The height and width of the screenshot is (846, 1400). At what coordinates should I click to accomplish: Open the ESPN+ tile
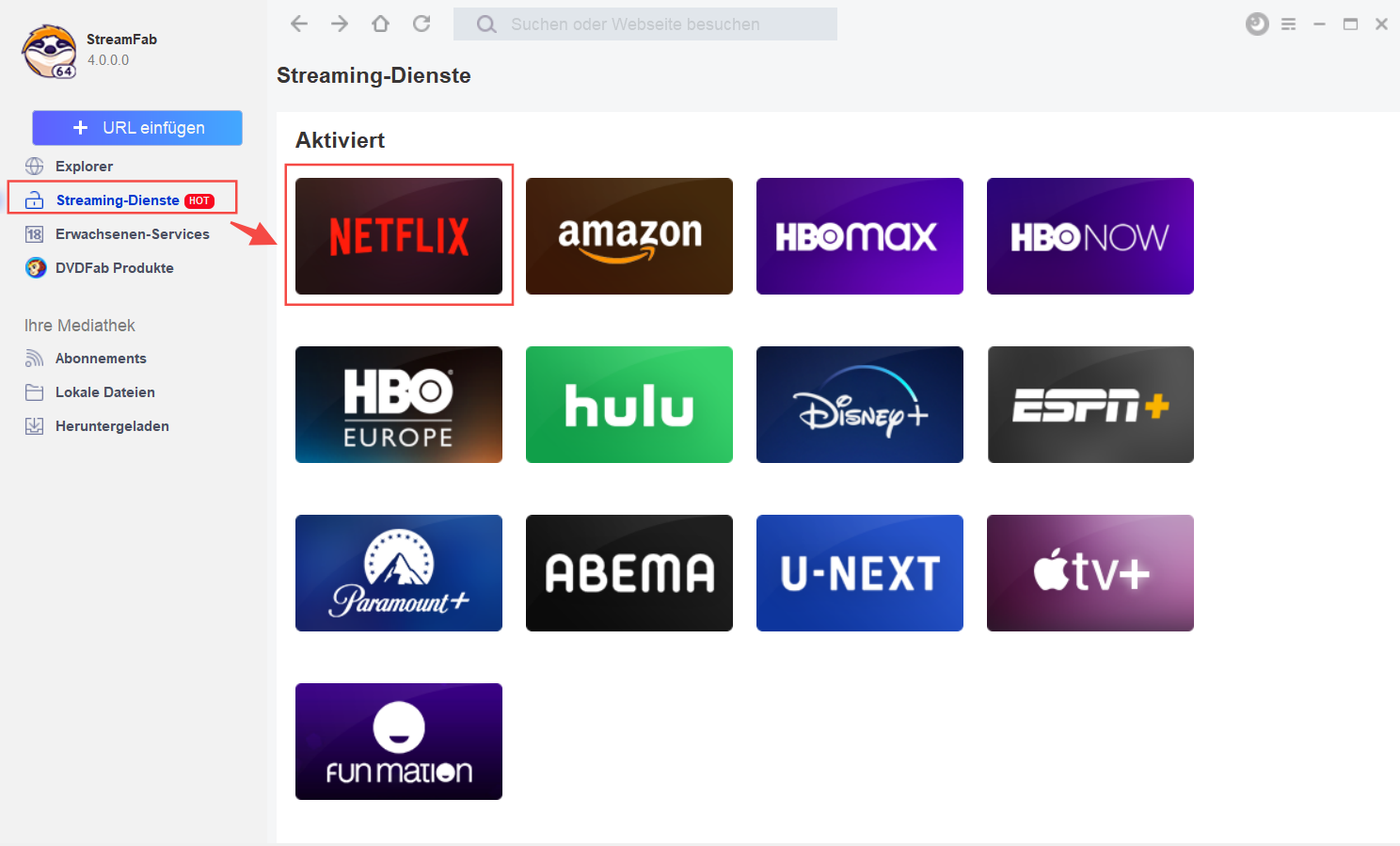[x=1090, y=405]
